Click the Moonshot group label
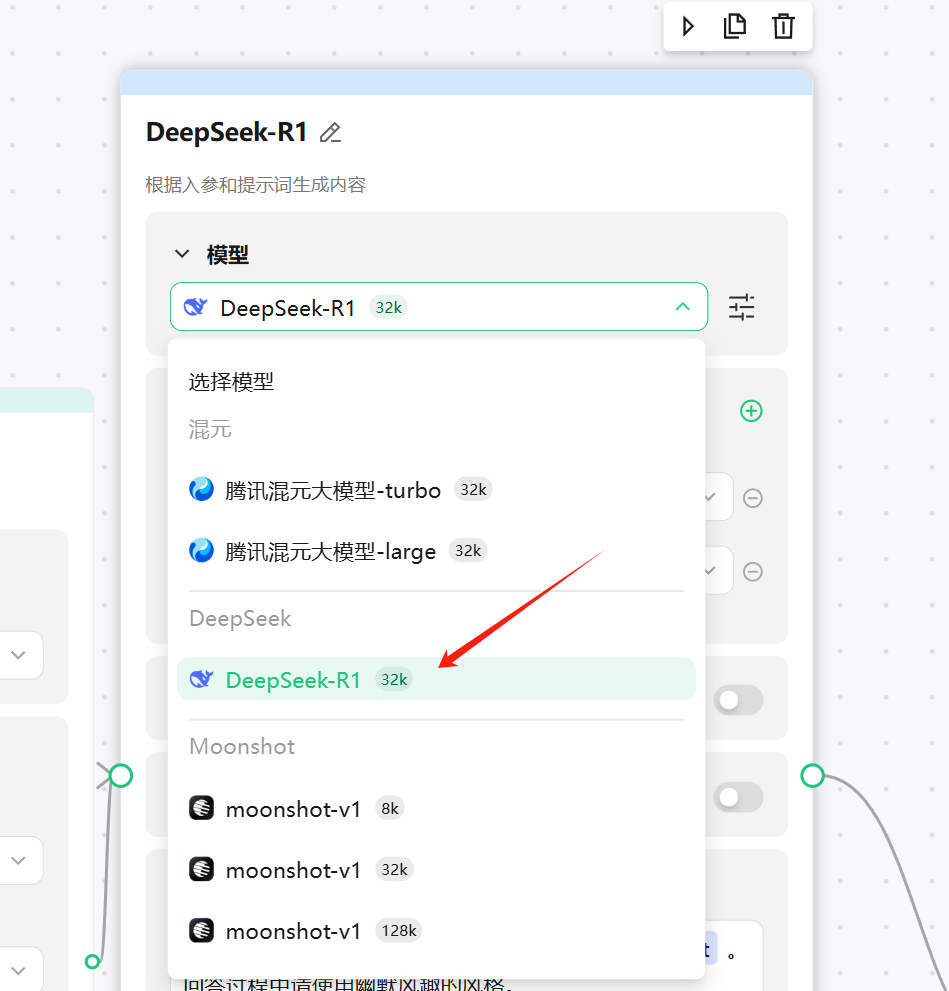Viewport: 949px width, 991px height. 242,746
